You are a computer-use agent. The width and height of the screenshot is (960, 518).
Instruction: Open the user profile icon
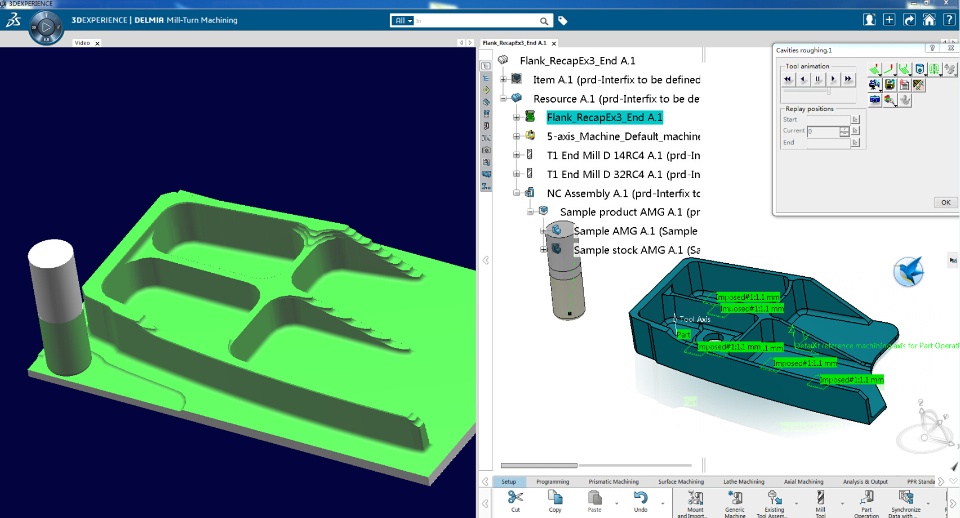869,20
